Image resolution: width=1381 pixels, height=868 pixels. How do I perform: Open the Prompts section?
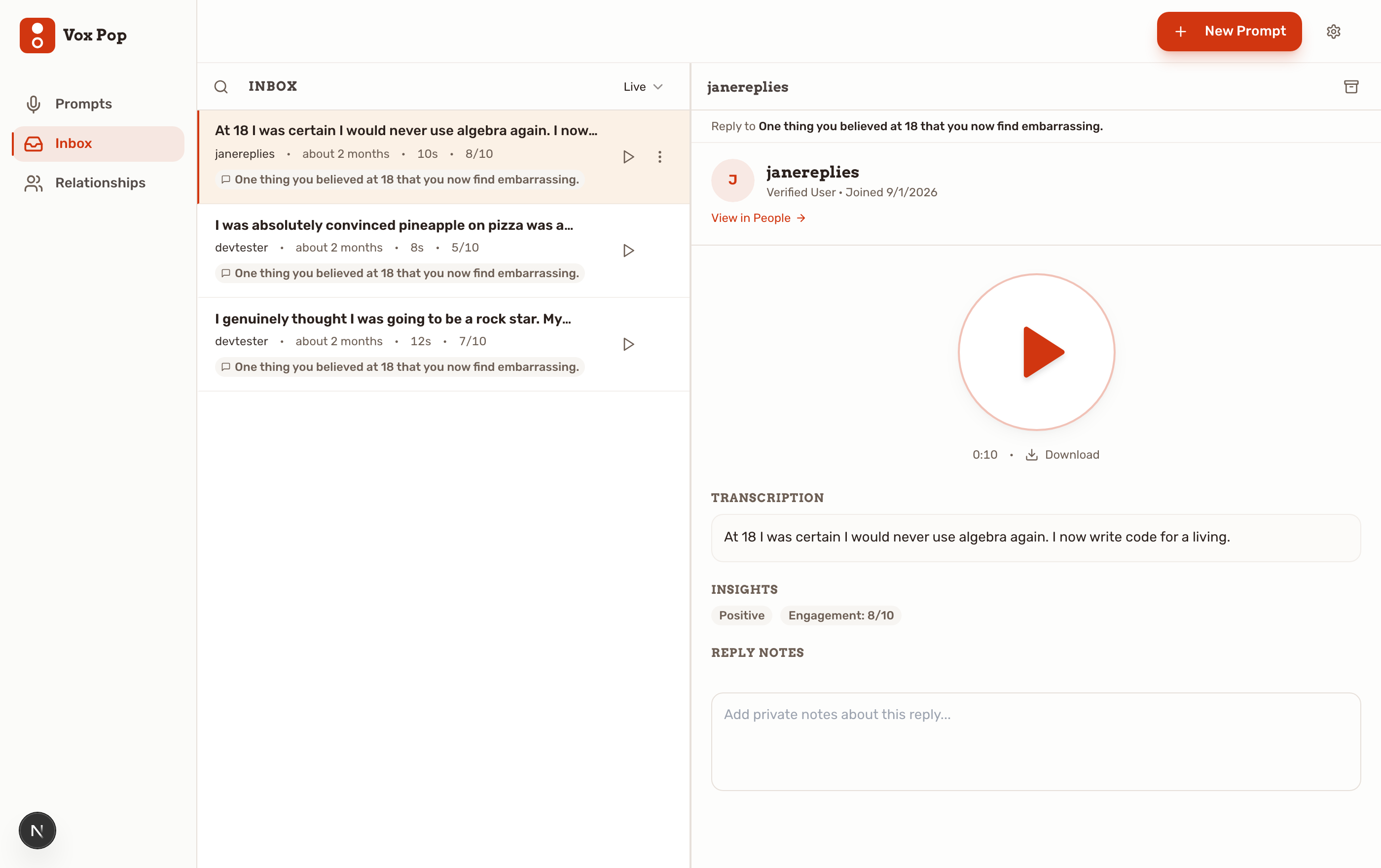click(x=98, y=104)
